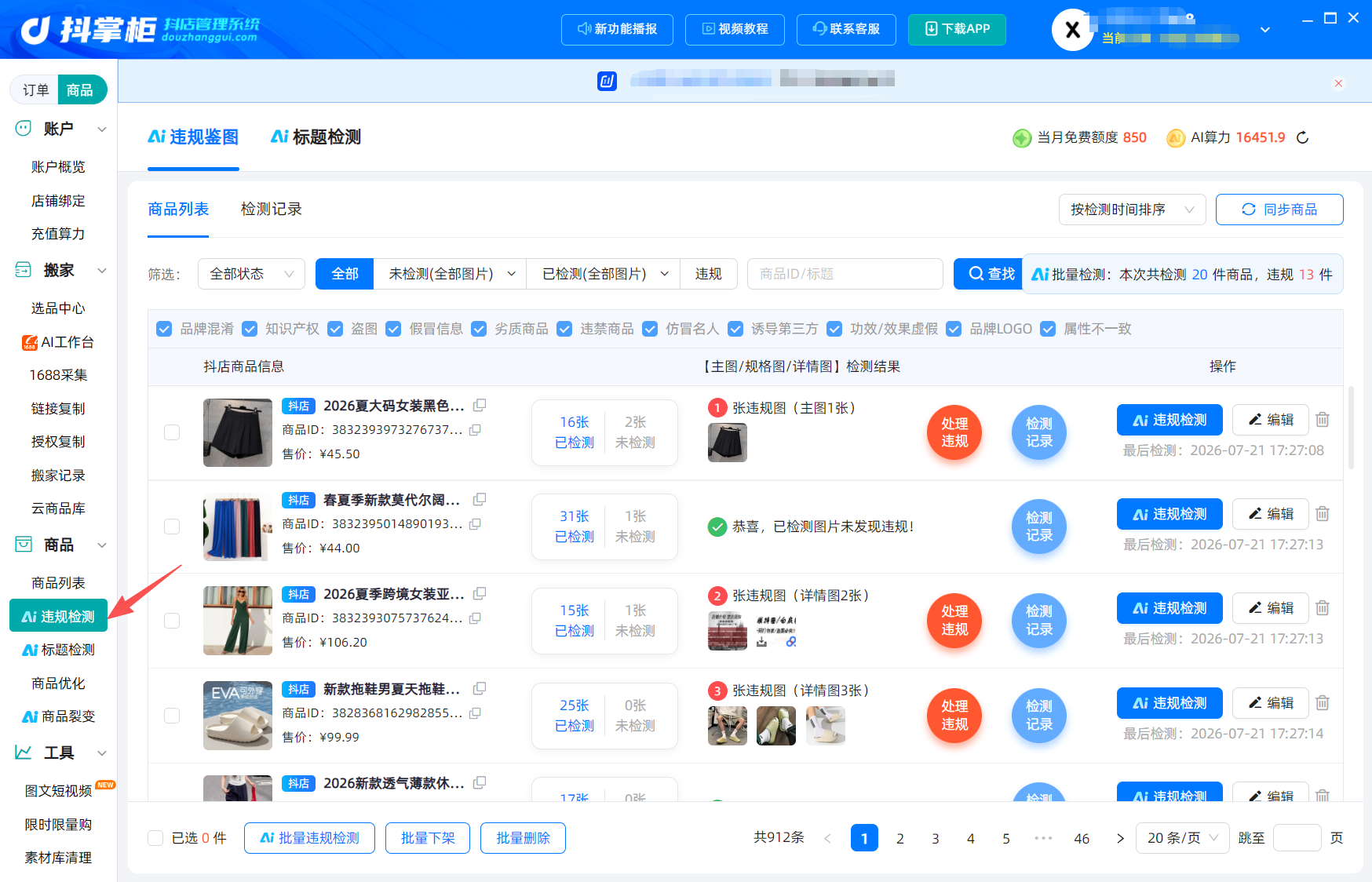
Task: Click 同步商品 button
Action: [1279, 210]
